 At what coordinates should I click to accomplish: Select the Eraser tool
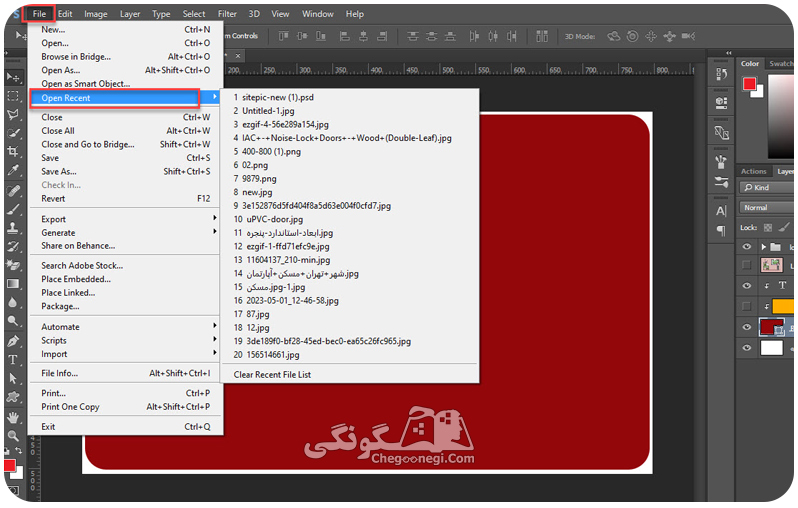[x=13, y=265]
